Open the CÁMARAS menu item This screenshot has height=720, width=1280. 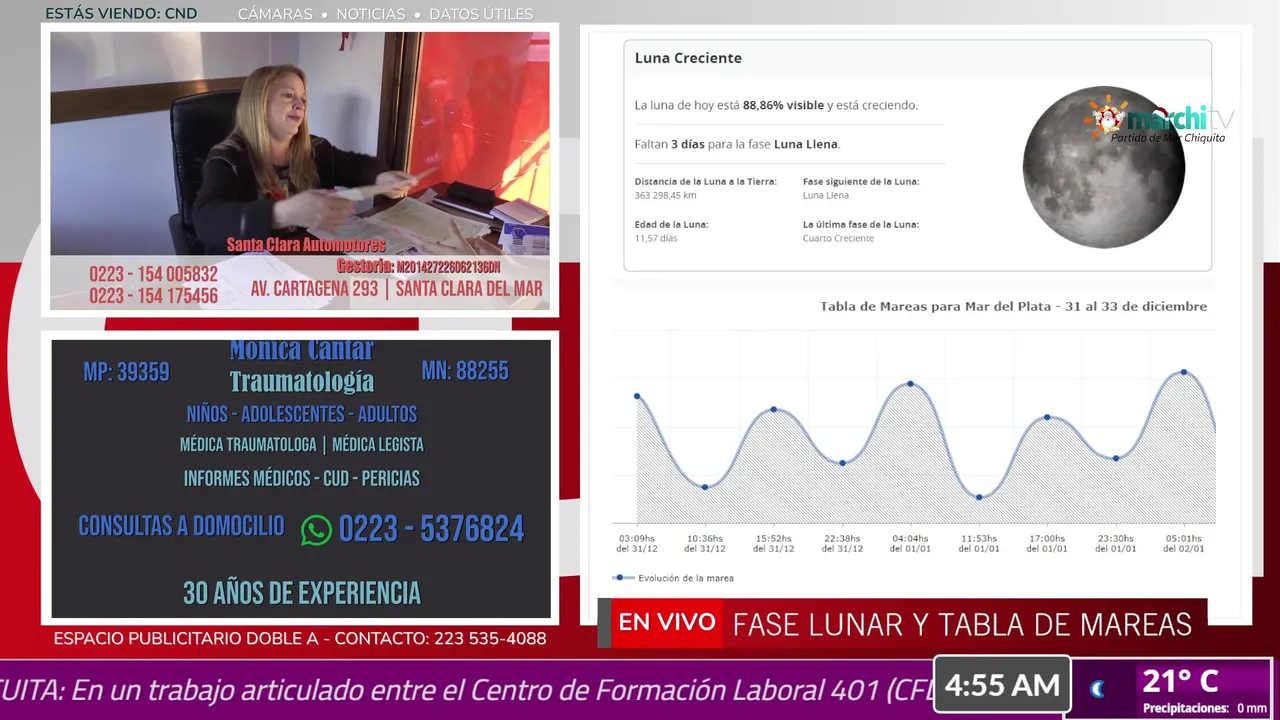[x=275, y=14]
